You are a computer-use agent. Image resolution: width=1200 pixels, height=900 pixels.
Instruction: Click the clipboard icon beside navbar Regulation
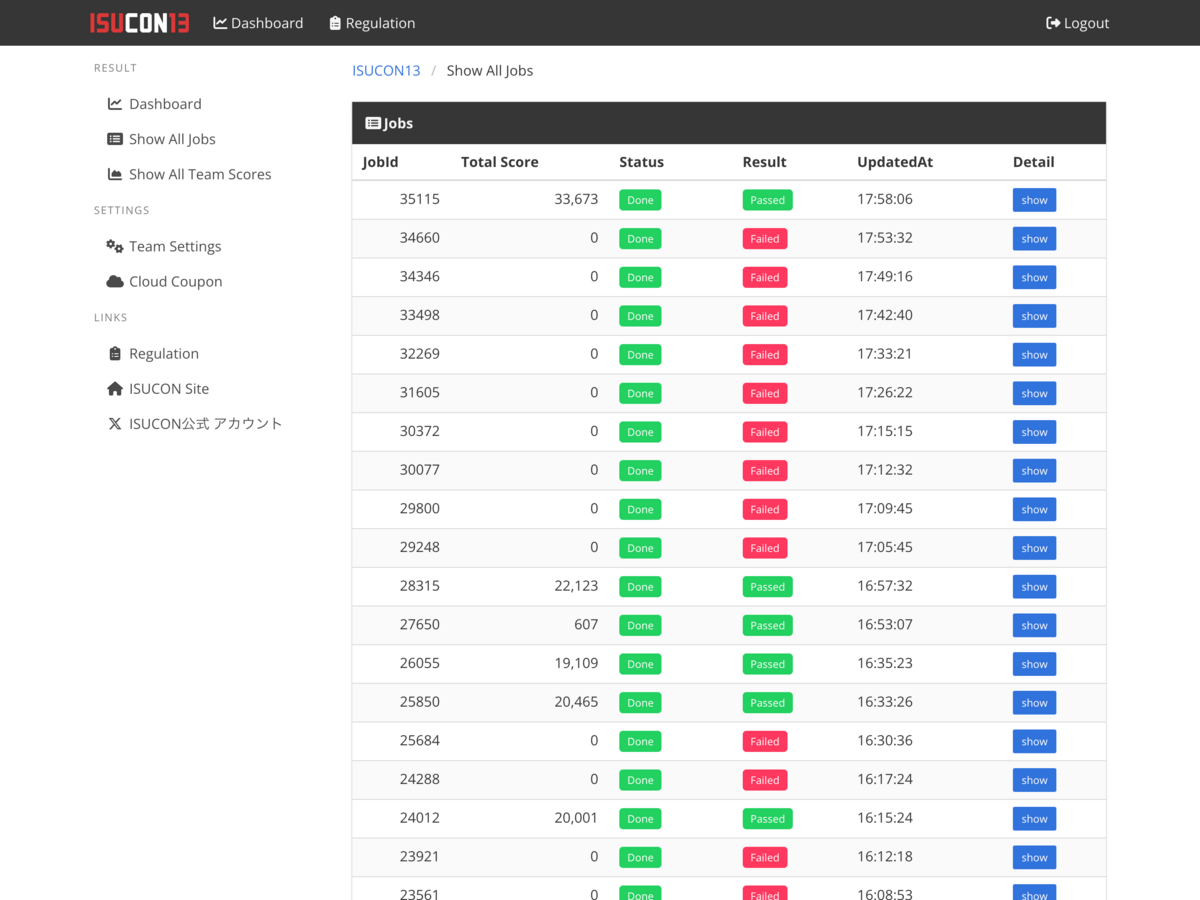coord(335,23)
